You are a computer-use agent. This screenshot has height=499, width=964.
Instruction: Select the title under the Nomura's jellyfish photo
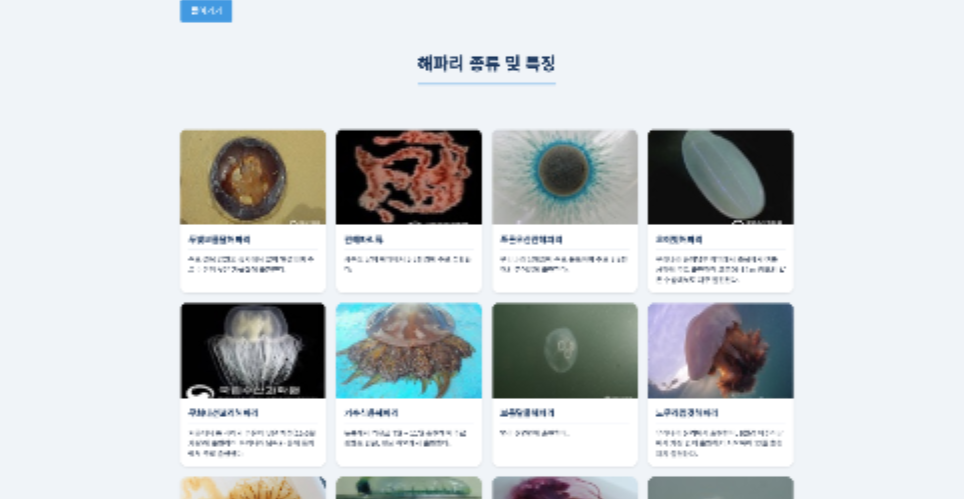pyautogui.click(x=687, y=413)
